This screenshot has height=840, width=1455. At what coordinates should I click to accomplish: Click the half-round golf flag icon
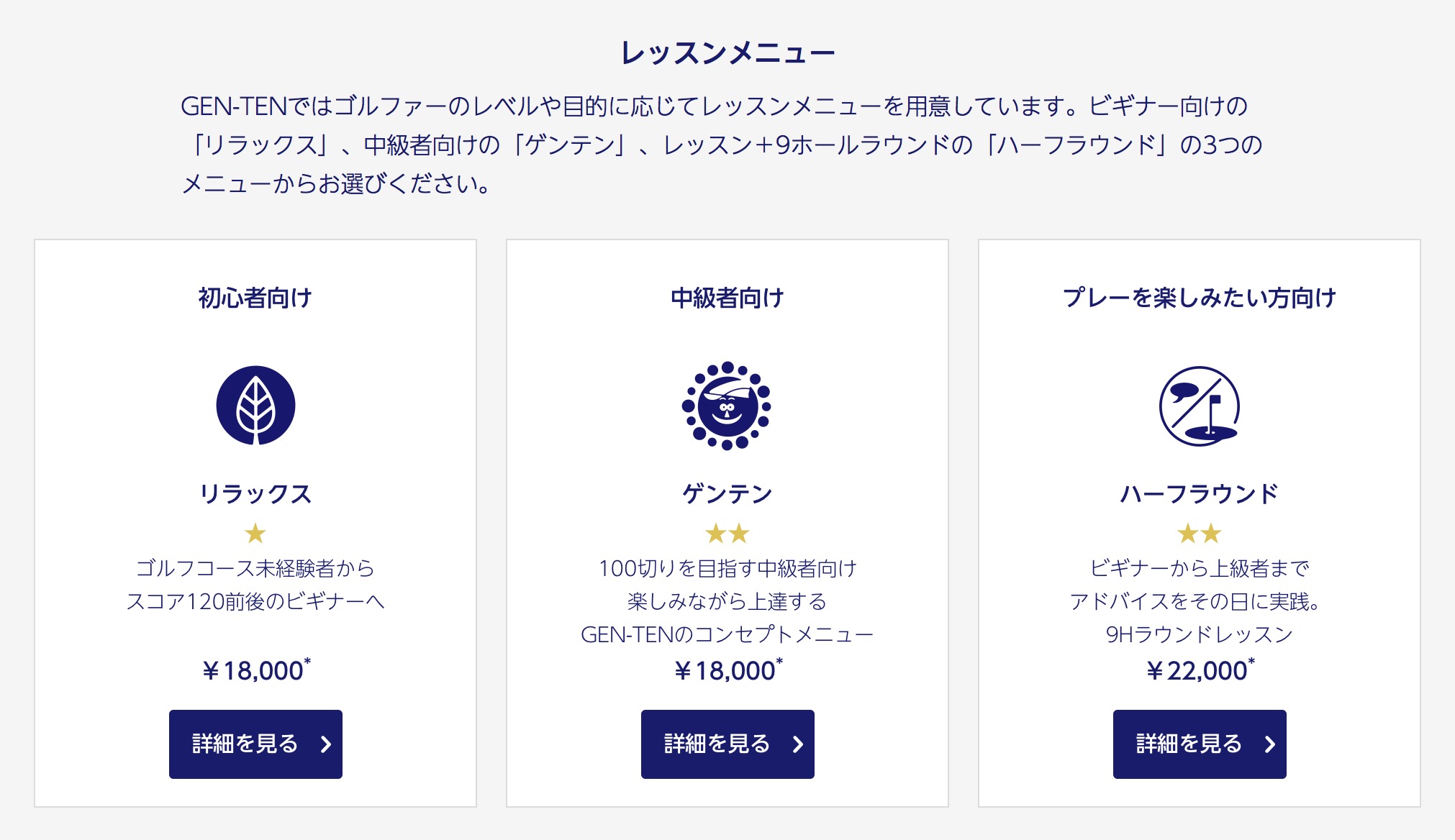(1199, 406)
